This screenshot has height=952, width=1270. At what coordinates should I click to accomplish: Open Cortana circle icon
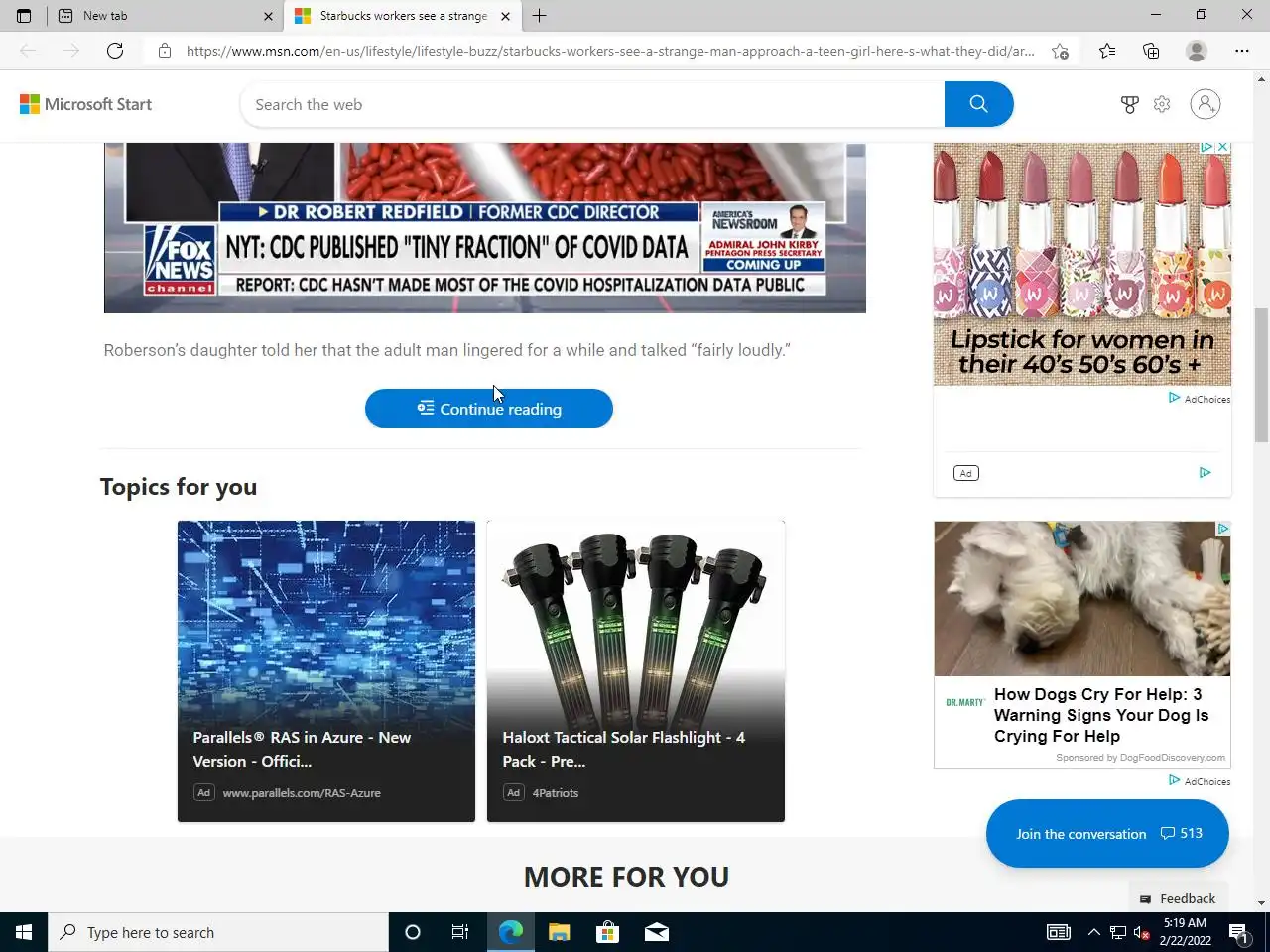pos(413,932)
